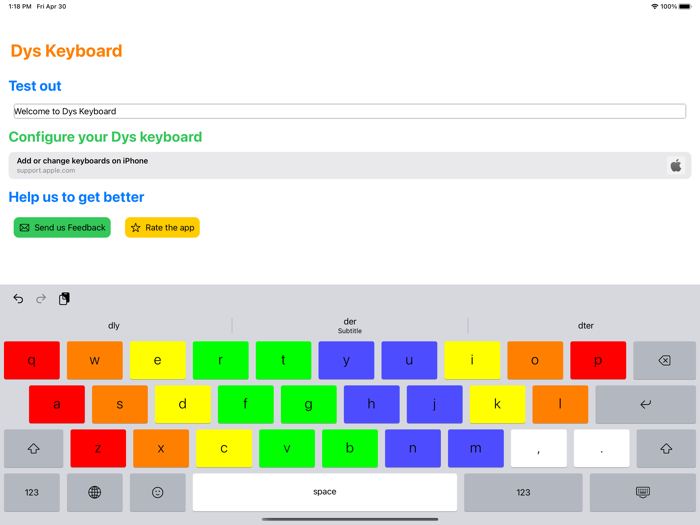Viewport: 700px width, 525px height.
Task: Tap the orange o key
Action: click(x=535, y=360)
